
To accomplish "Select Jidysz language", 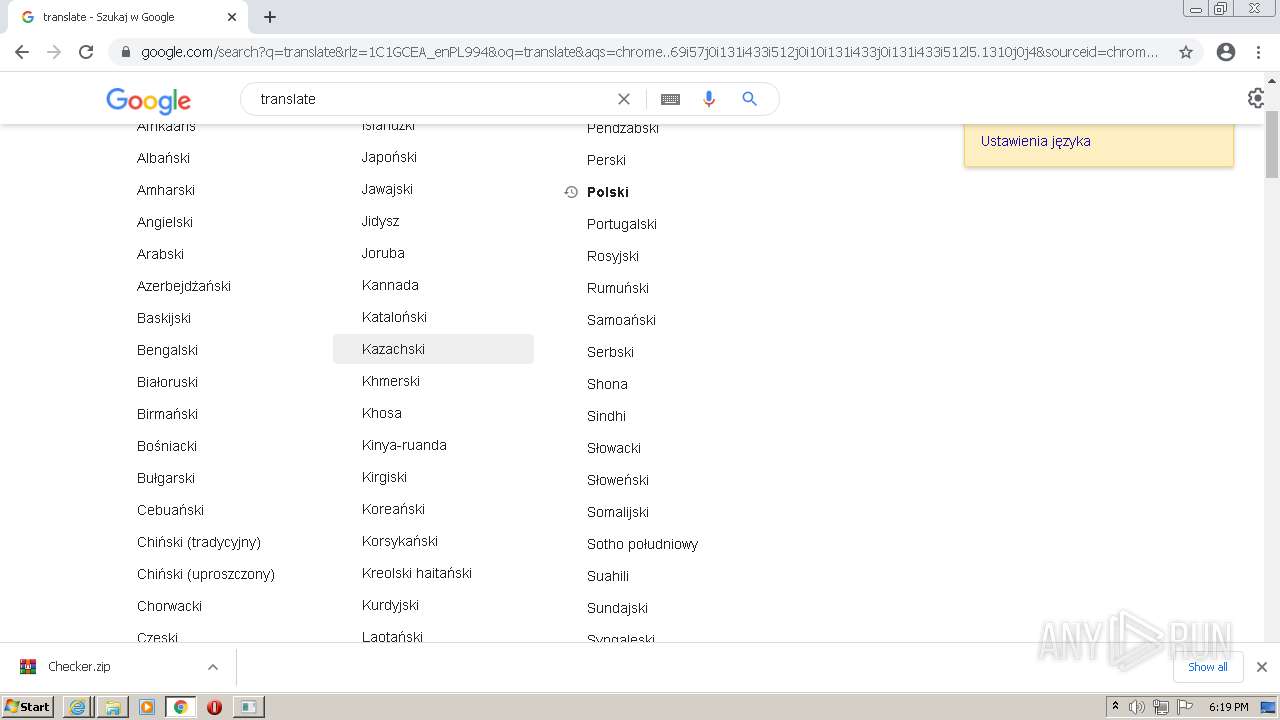I will click(380, 221).
